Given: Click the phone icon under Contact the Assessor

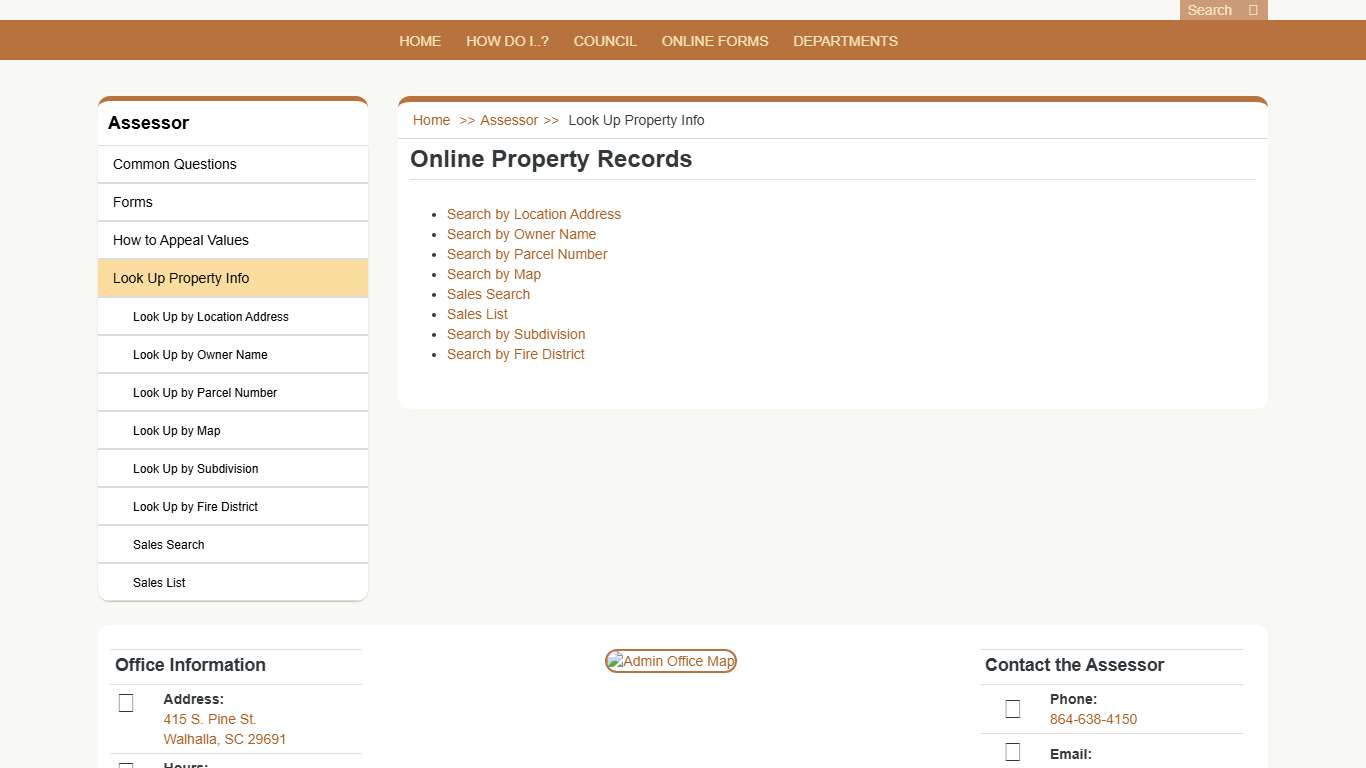Looking at the screenshot, I should click(1012, 708).
